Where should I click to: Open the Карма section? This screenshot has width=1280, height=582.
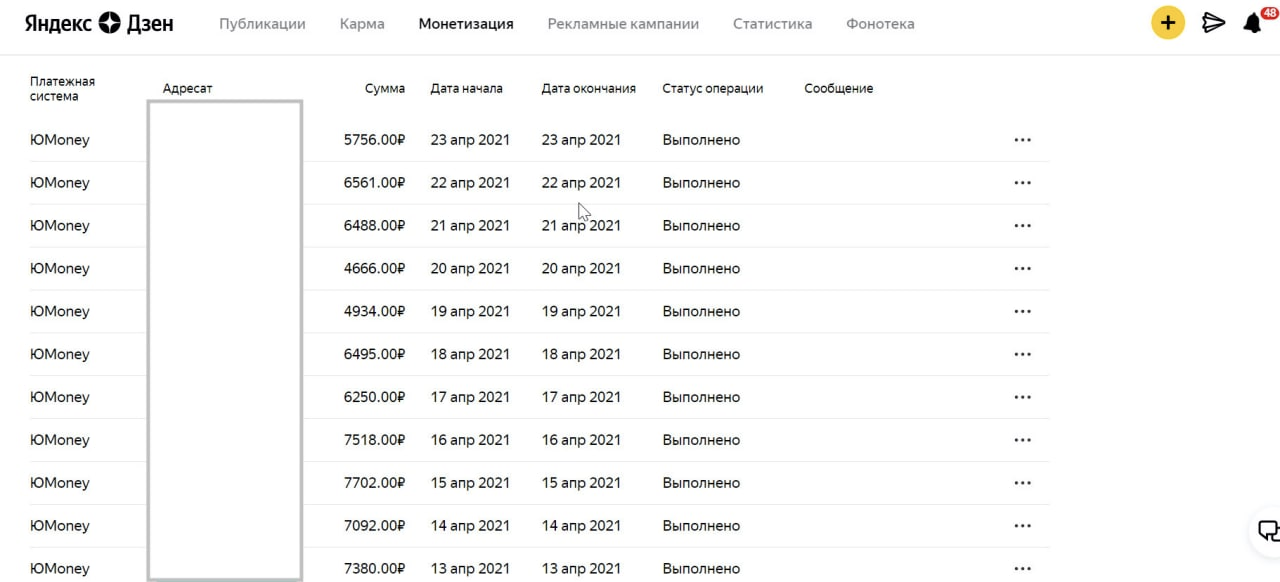click(x=362, y=24)
